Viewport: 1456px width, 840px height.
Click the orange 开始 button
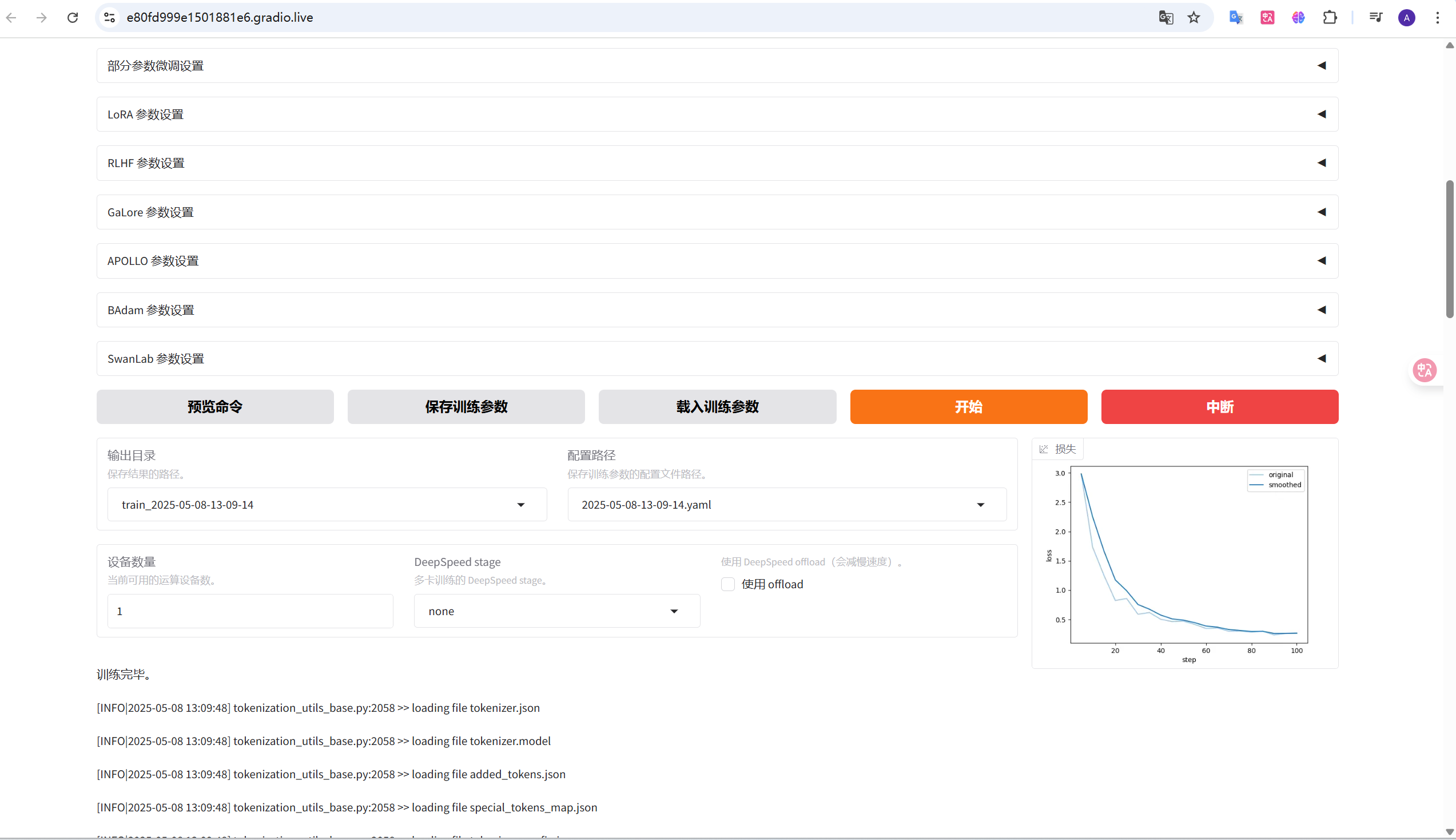click(968, 407)
